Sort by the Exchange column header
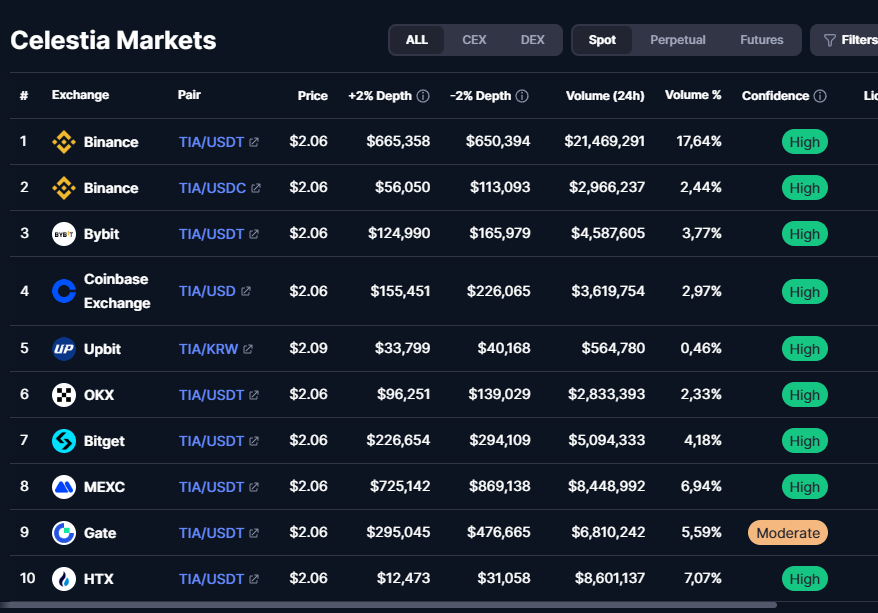 (80, 95)
